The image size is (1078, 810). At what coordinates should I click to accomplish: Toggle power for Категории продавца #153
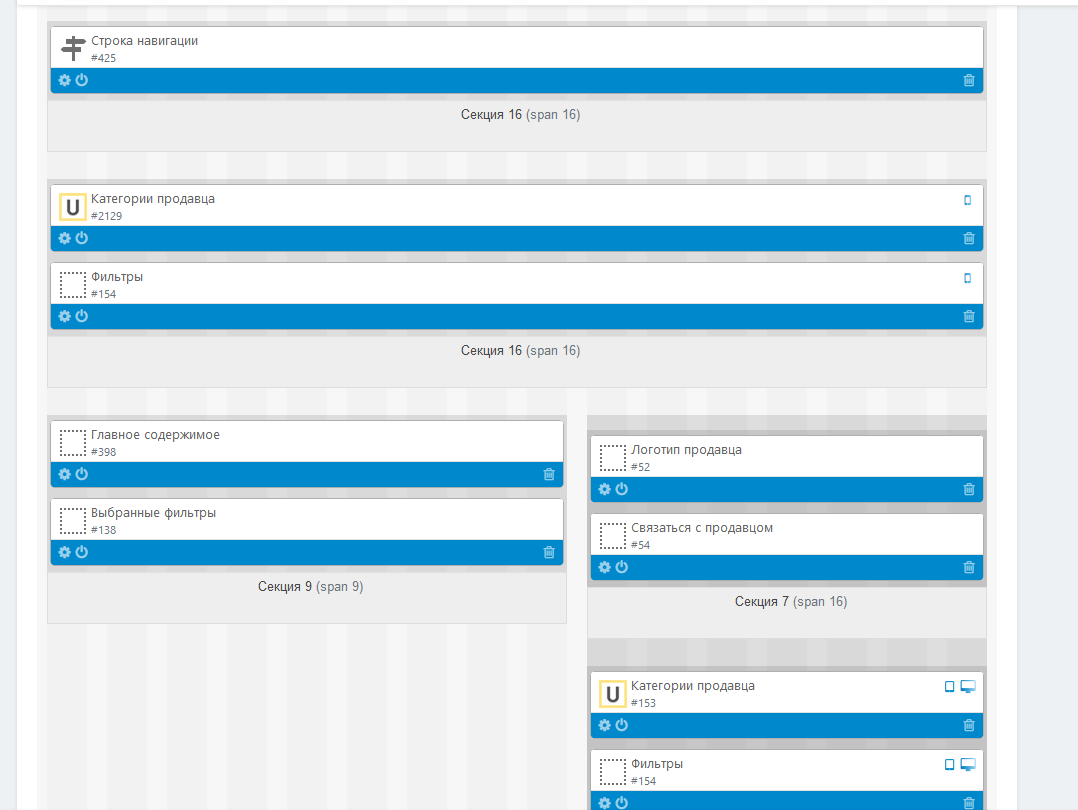[622, 725]
